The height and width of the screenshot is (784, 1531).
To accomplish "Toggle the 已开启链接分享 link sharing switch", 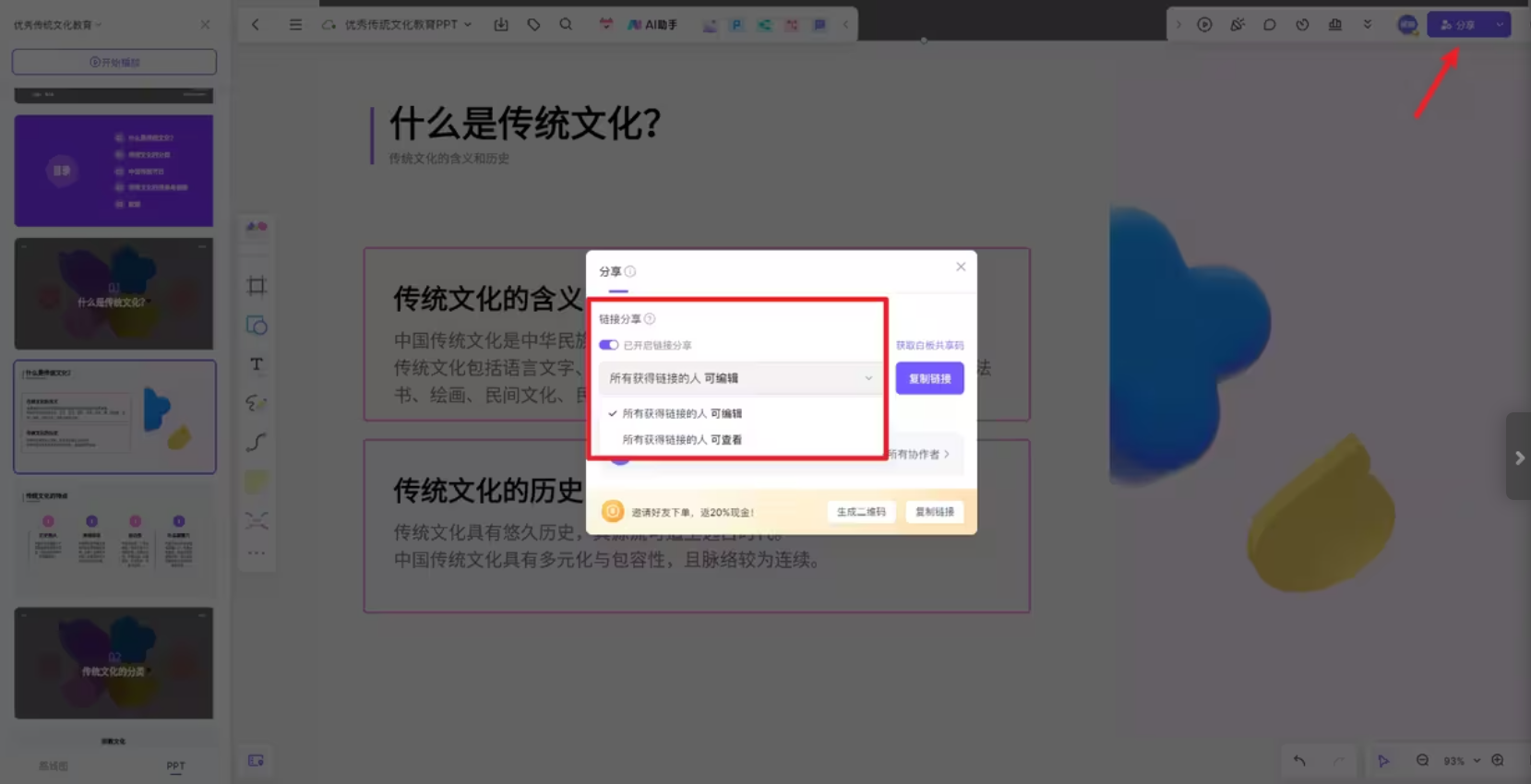I will [x=608, y=345].
